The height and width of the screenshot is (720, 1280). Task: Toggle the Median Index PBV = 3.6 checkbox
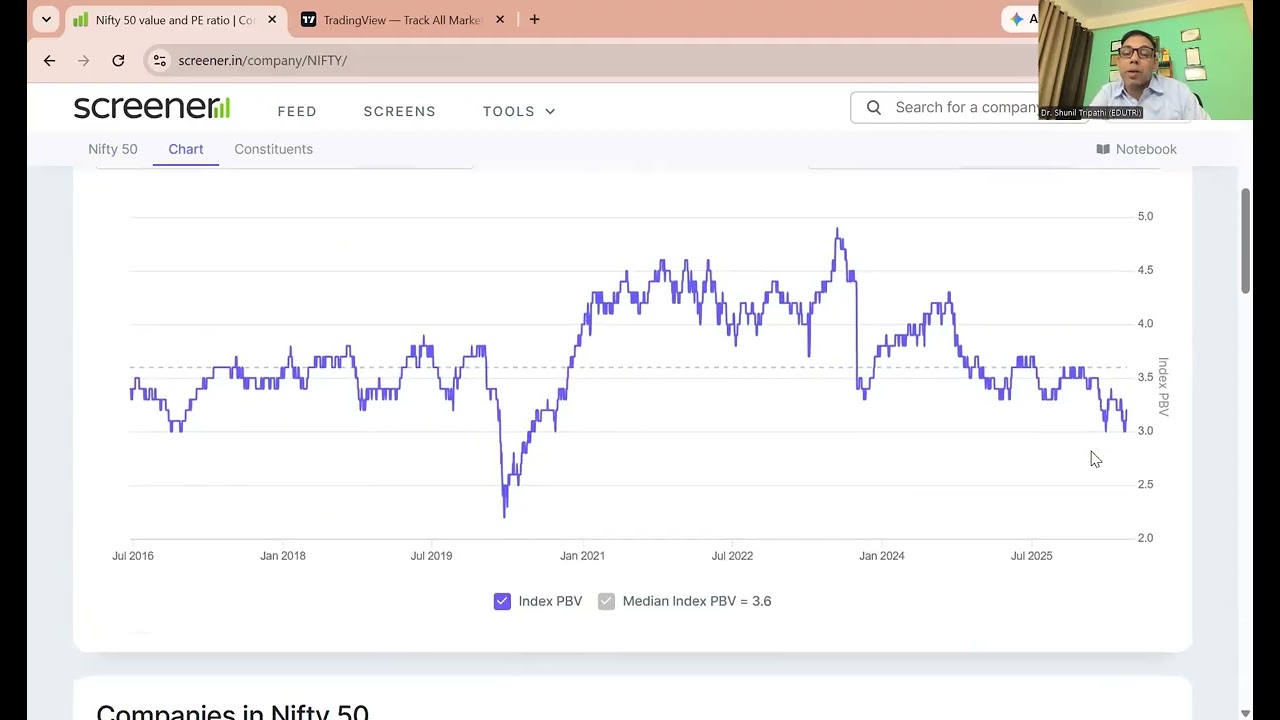(606, 601)
